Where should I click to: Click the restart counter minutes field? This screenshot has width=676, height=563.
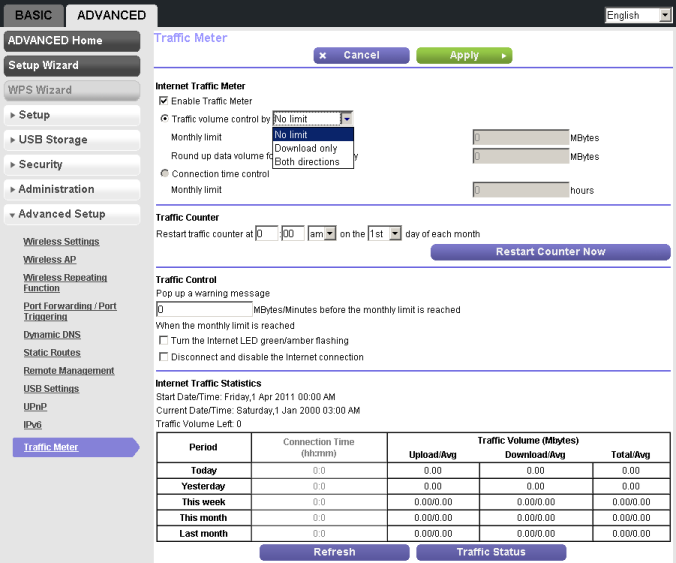(293, 234)
